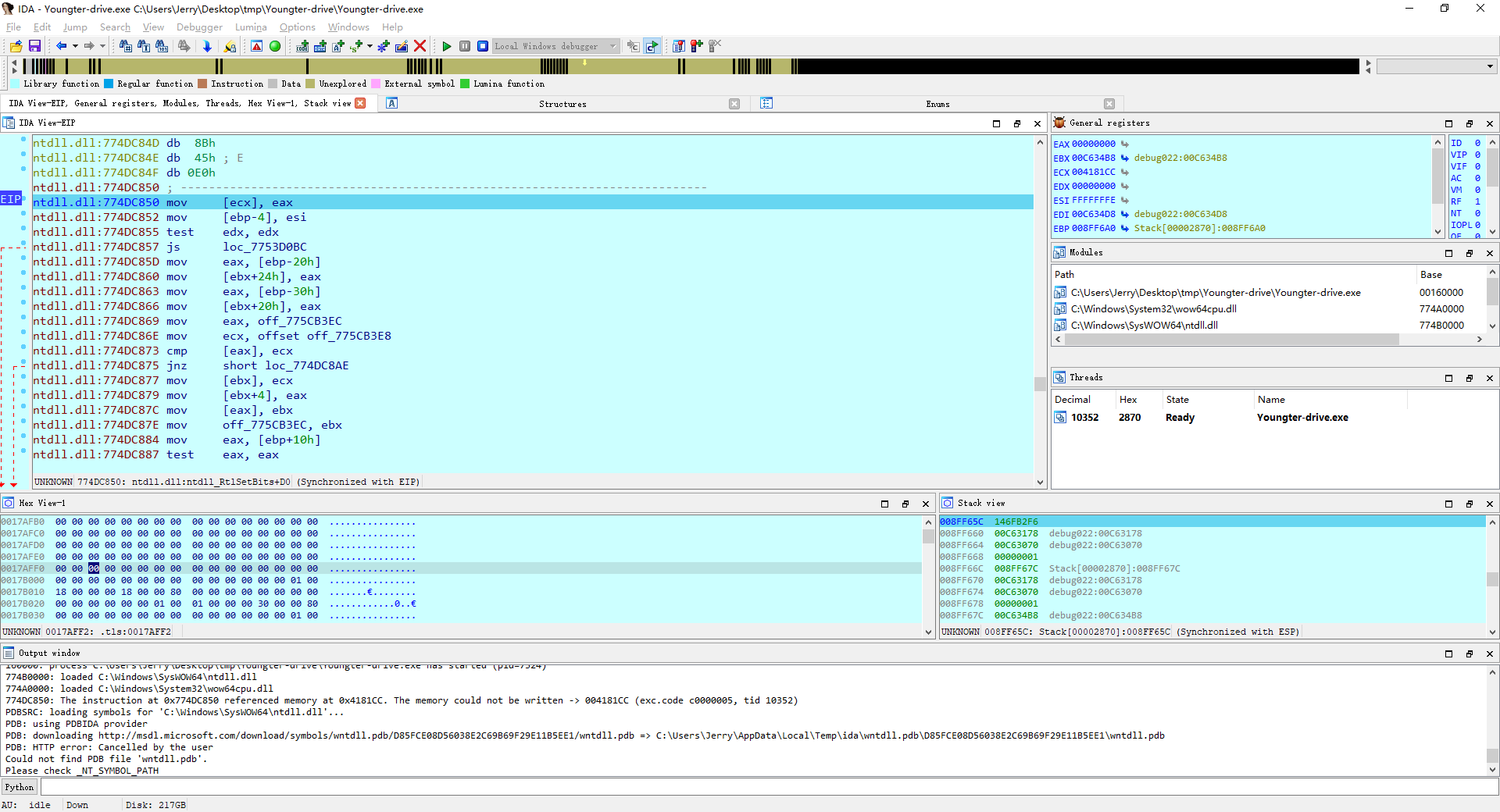Open the Options menu
Screen dimensions: 1500x812
click(x=298, y=27)
